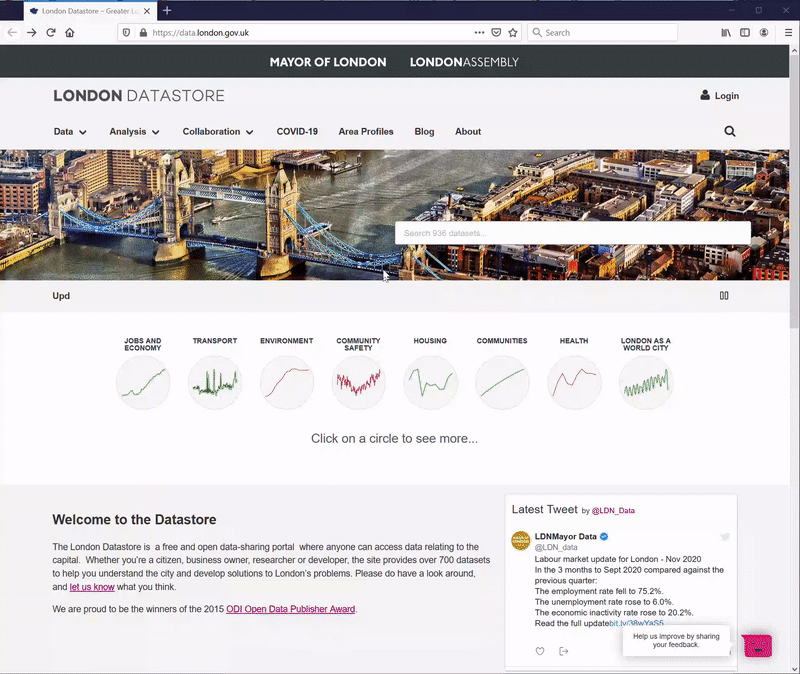
Task: Click the 'Click on a circle to see more...' text
Action: tap(394, 439)
